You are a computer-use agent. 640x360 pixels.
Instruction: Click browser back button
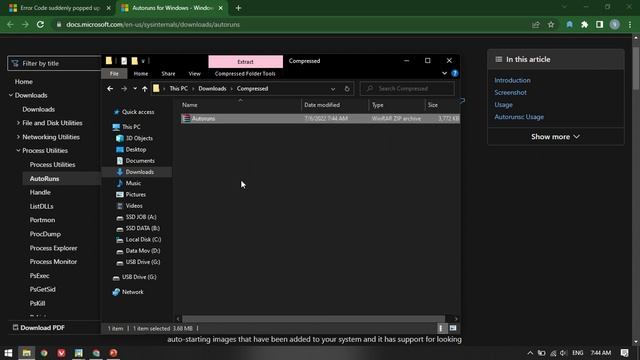pyautogui.click(x=10, y=24)
